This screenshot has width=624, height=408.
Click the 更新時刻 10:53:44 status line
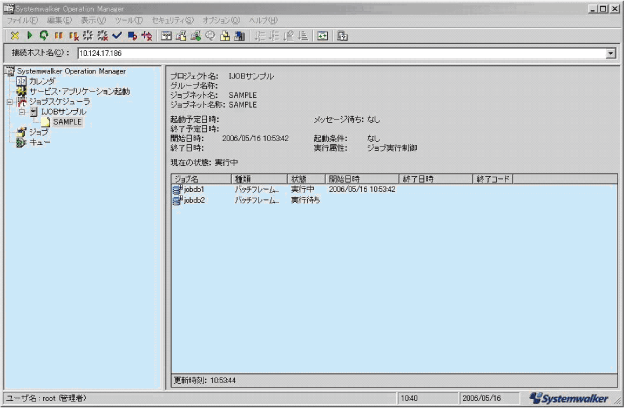pyautogui.click(x=205, y=381)
